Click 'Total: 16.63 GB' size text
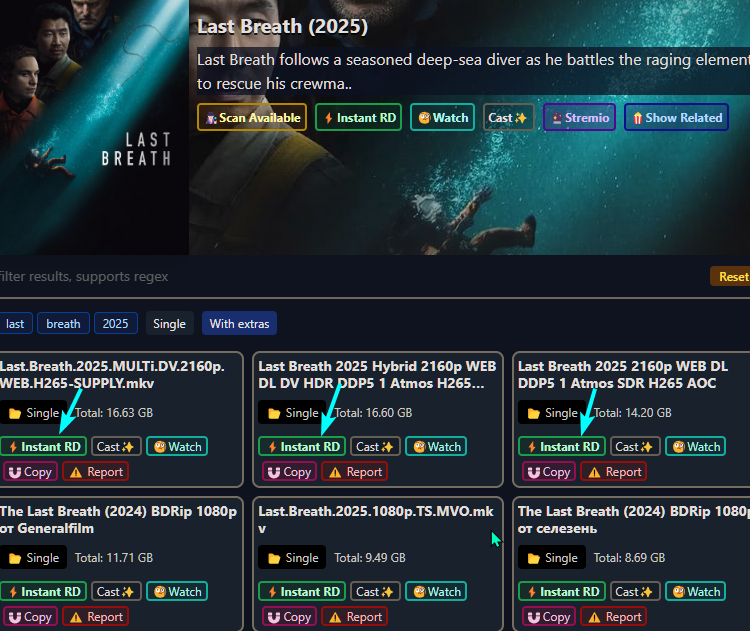 (x=114, y=413)
